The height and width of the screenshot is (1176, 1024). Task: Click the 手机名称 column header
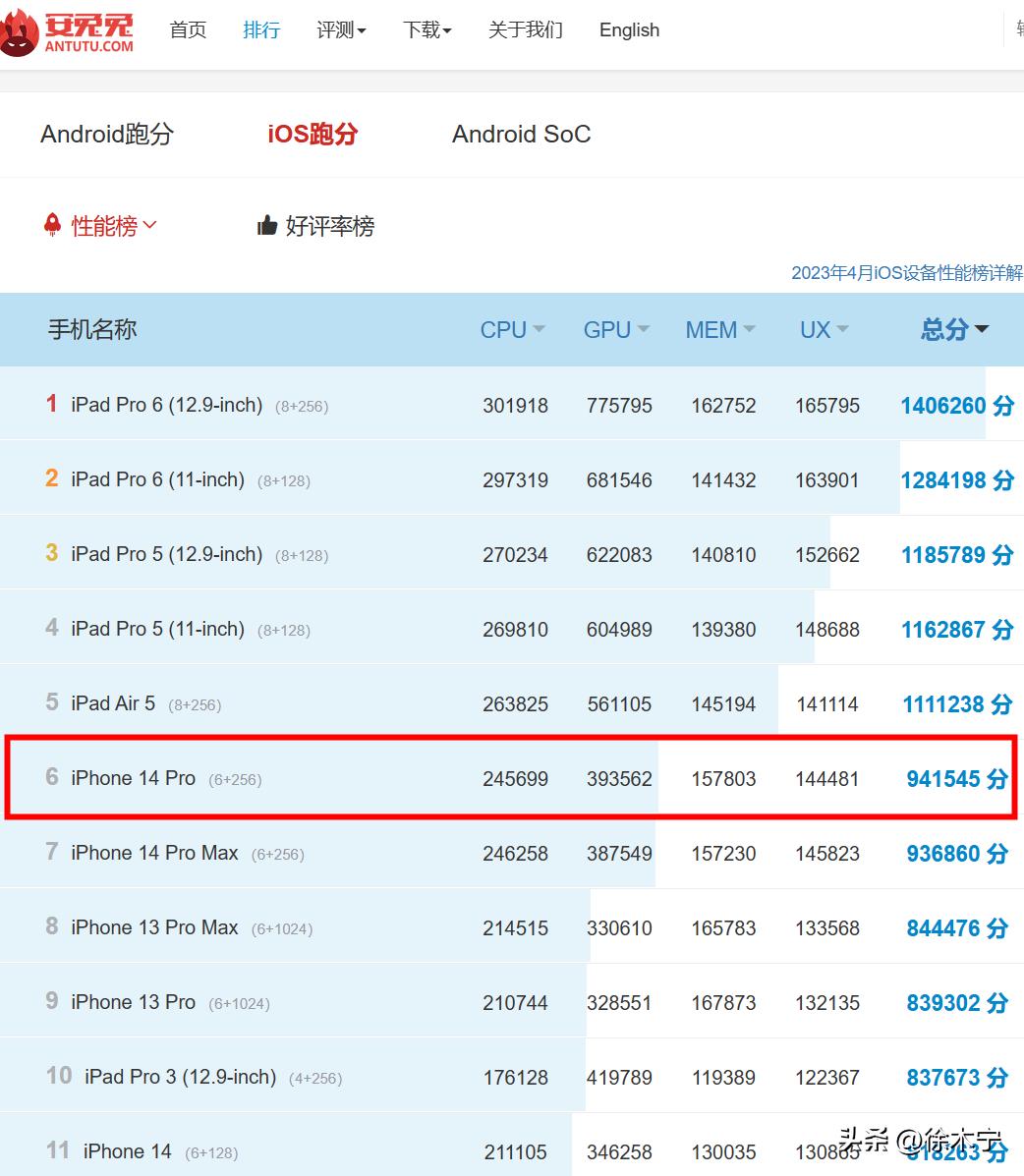[92, 328]
